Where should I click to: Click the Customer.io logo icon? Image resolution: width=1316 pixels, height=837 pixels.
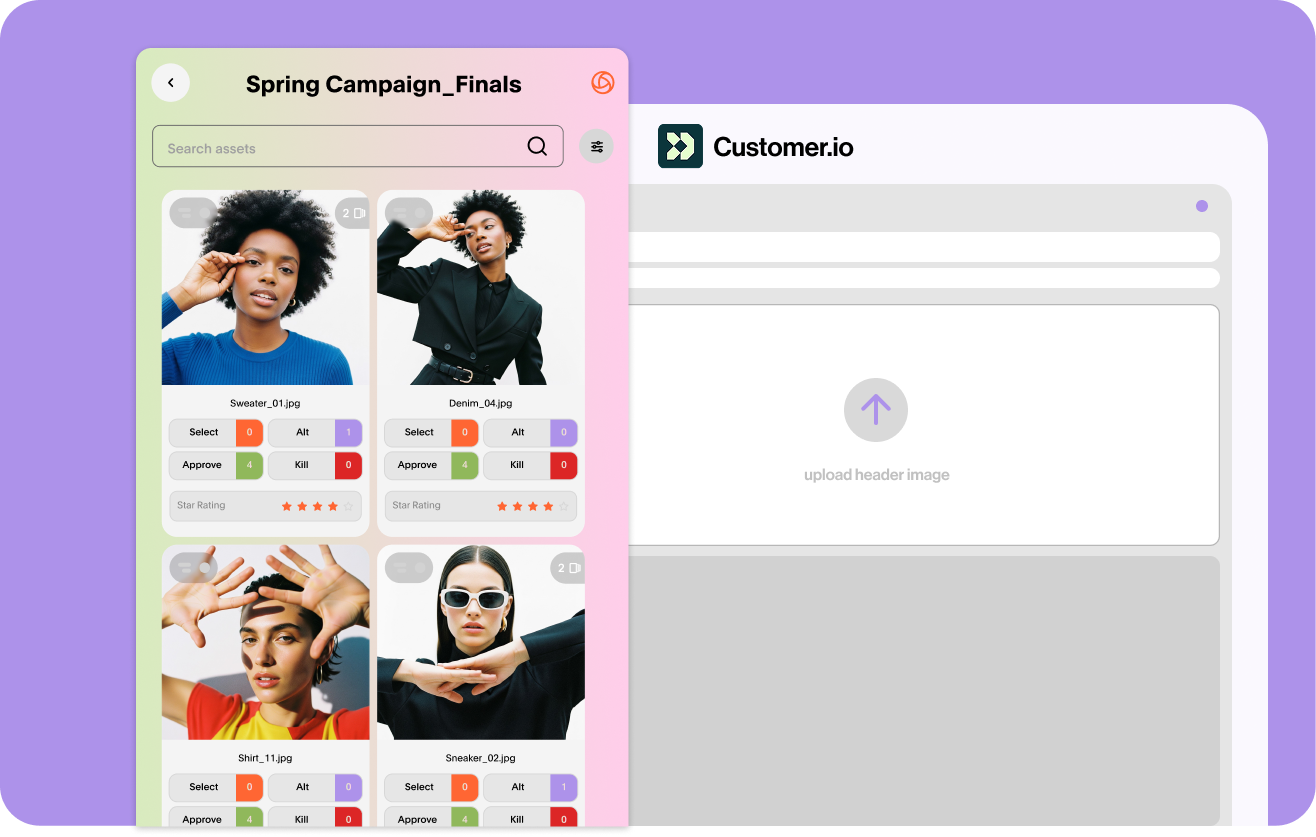[680, 146]
